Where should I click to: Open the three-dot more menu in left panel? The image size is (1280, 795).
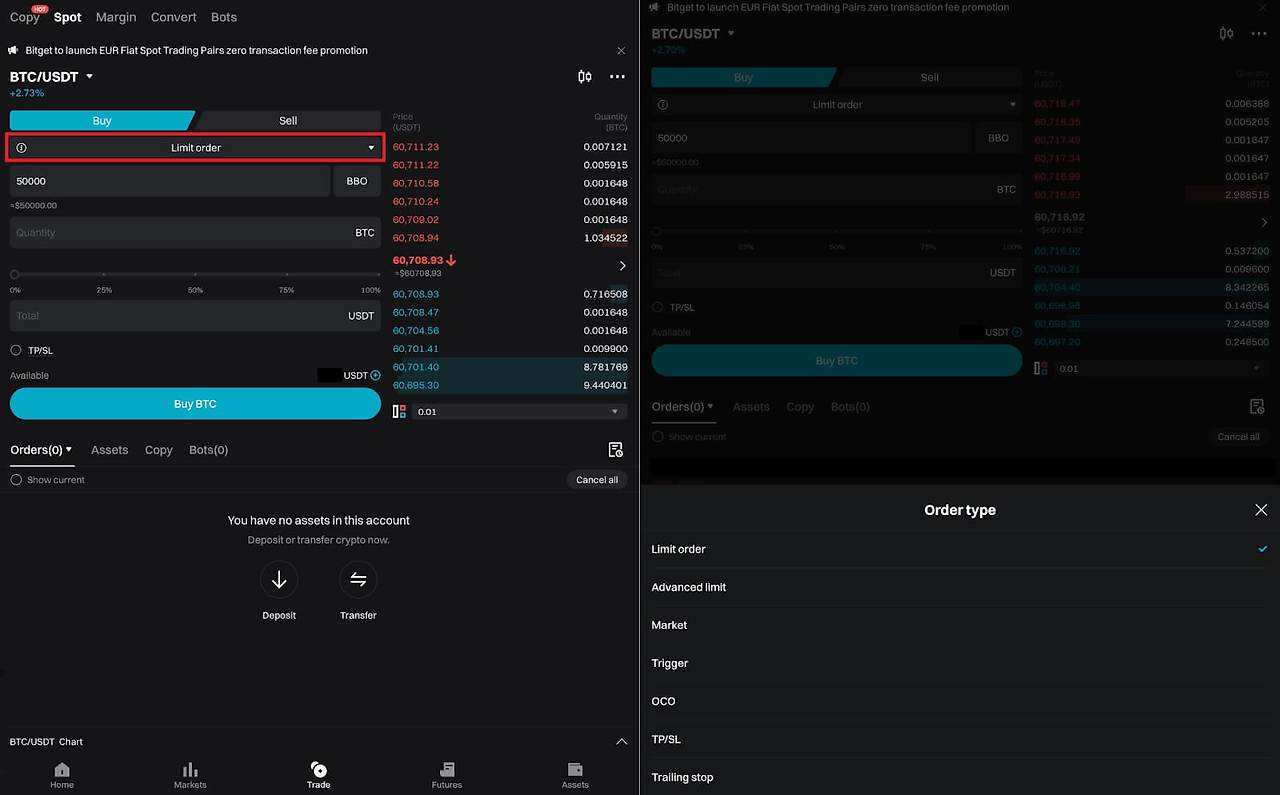click(x=617, y=77)
